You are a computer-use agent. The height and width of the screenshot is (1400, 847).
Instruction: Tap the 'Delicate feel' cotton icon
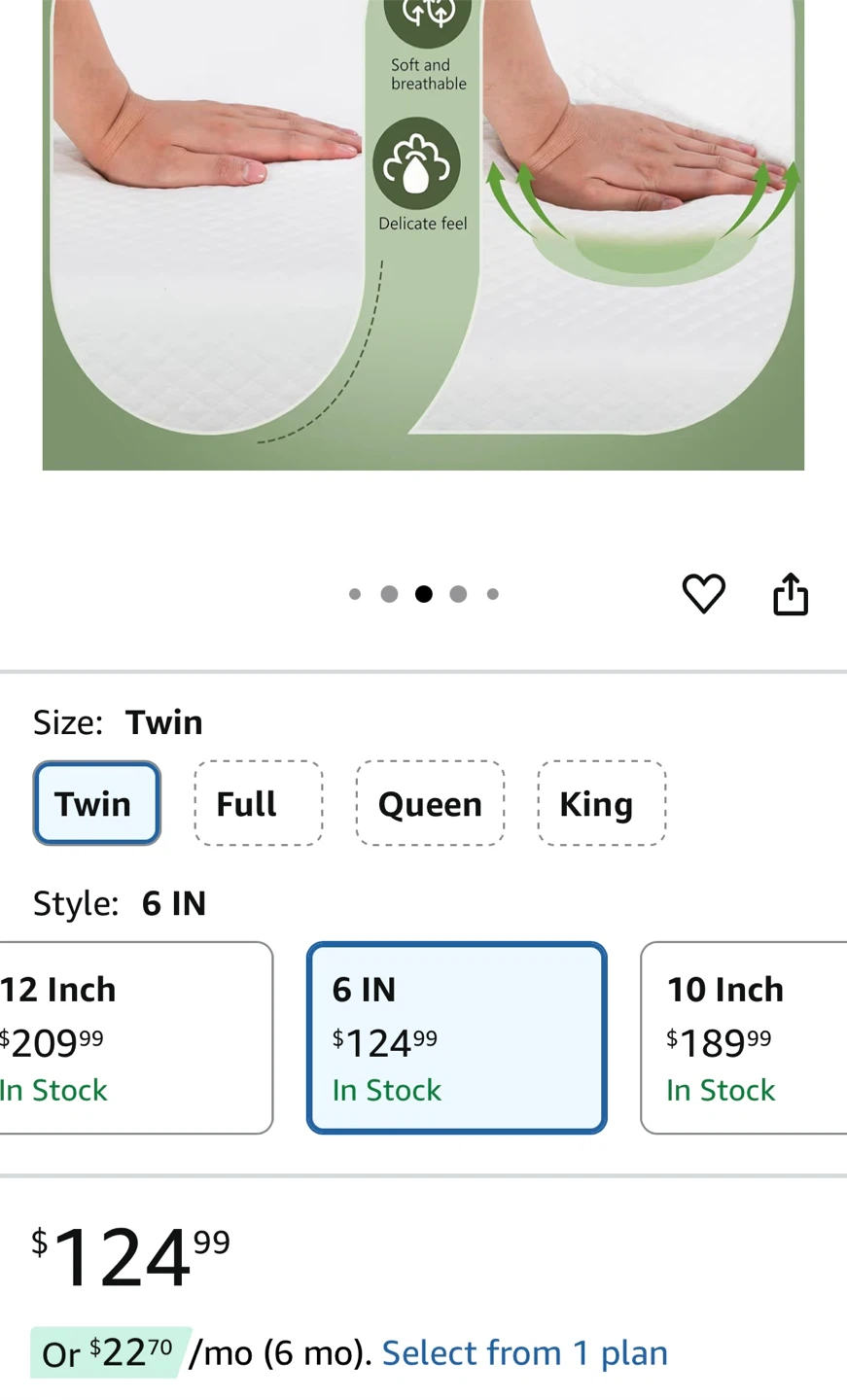(x=417, y=163)
